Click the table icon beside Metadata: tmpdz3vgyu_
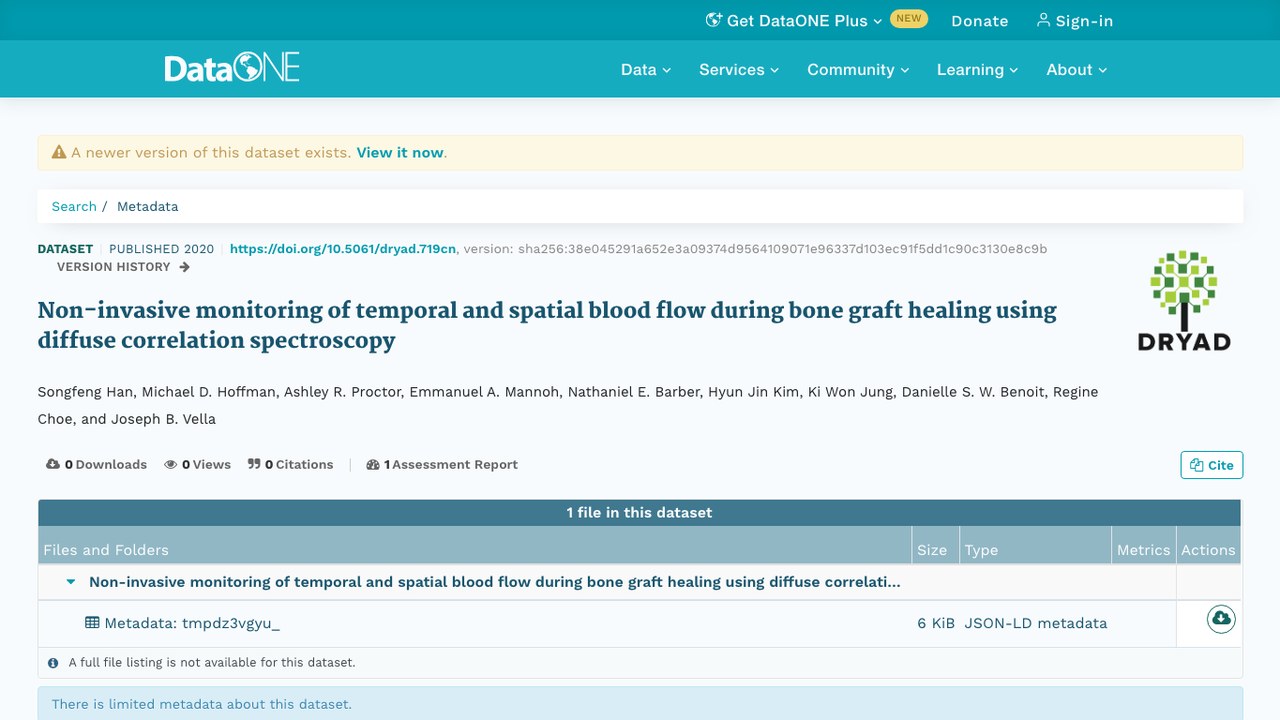This screenshot has width=1280, height=720. (x=92, y=622)
